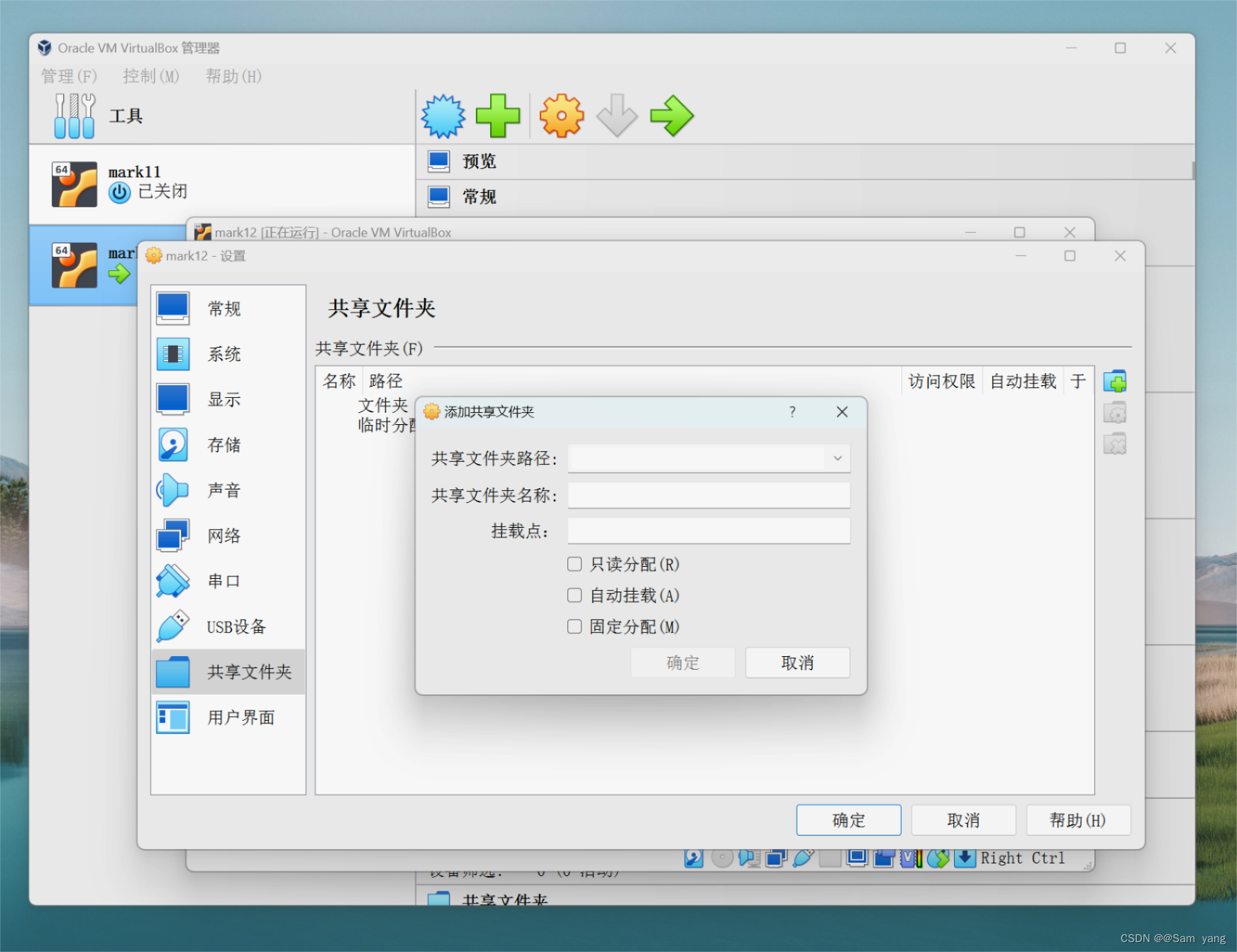The height and width of the screenshot is (952, 1237).
Task: Click 取消 in the settings window
Action: coord(963,820)
